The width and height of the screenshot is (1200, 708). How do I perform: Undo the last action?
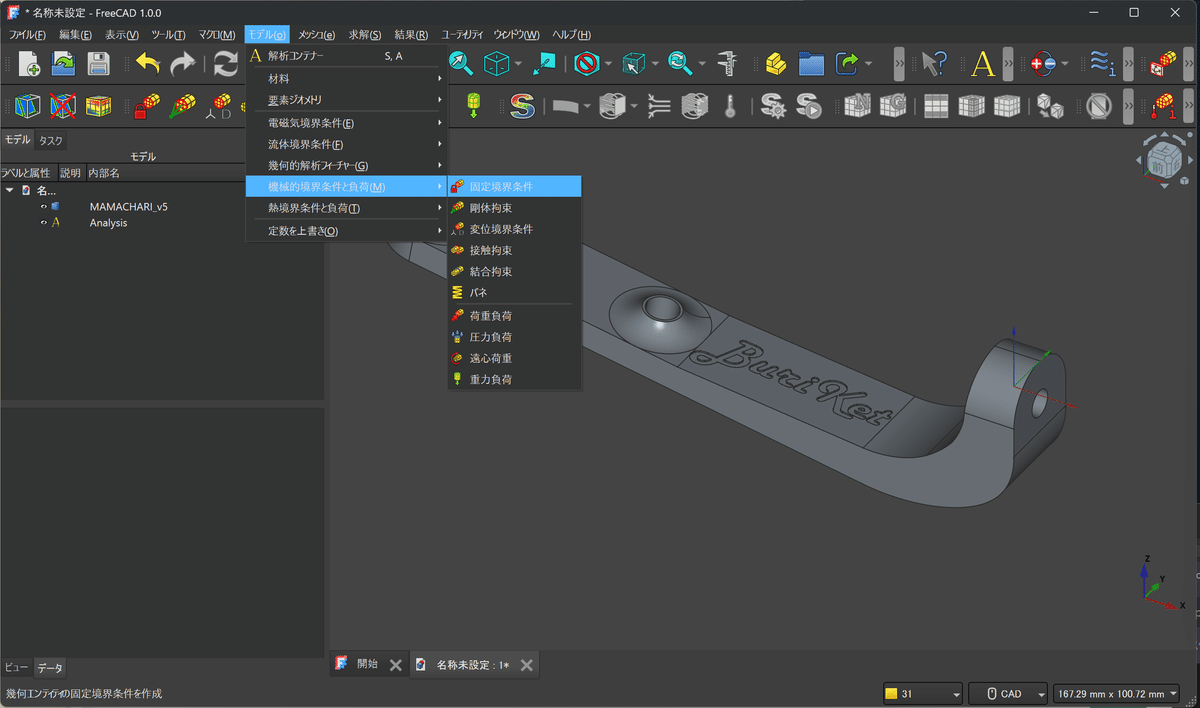pos(148,64)
